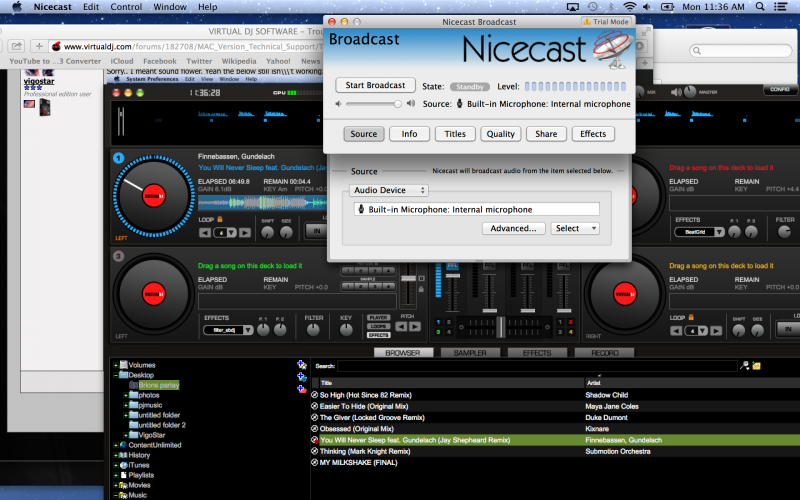Toggle the EFFECTS panel button on deck 3
Viewport: 800px width, 500px height.
378,335
